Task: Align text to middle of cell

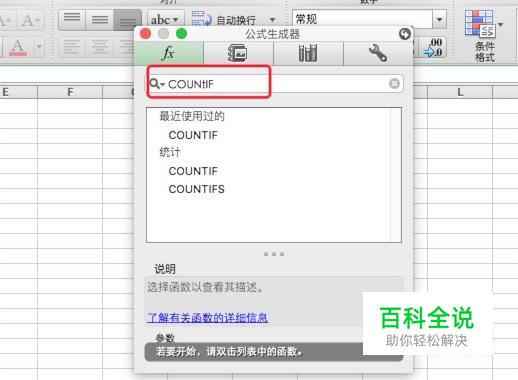Action: [x=100, y=20]
